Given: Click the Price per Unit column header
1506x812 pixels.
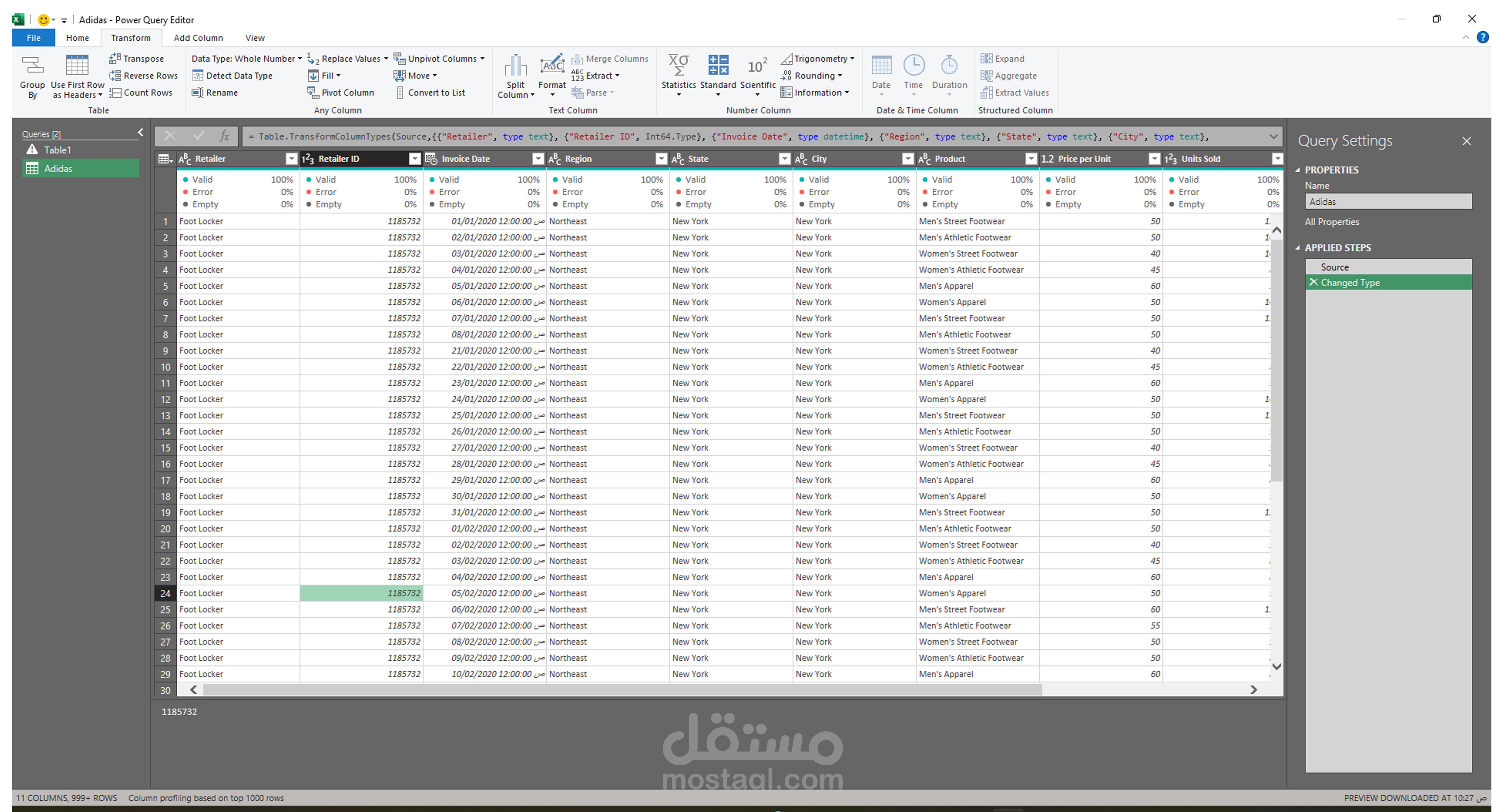Looking at the screenshot, I should (x=1100, y=159).
